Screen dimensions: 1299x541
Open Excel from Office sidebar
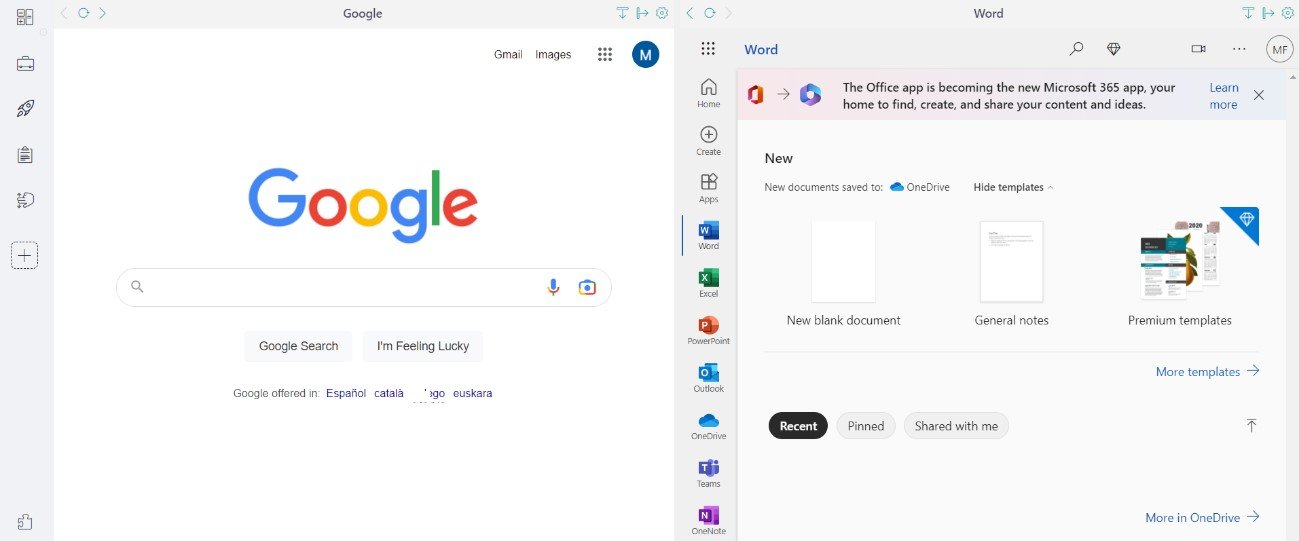[708, 283]
